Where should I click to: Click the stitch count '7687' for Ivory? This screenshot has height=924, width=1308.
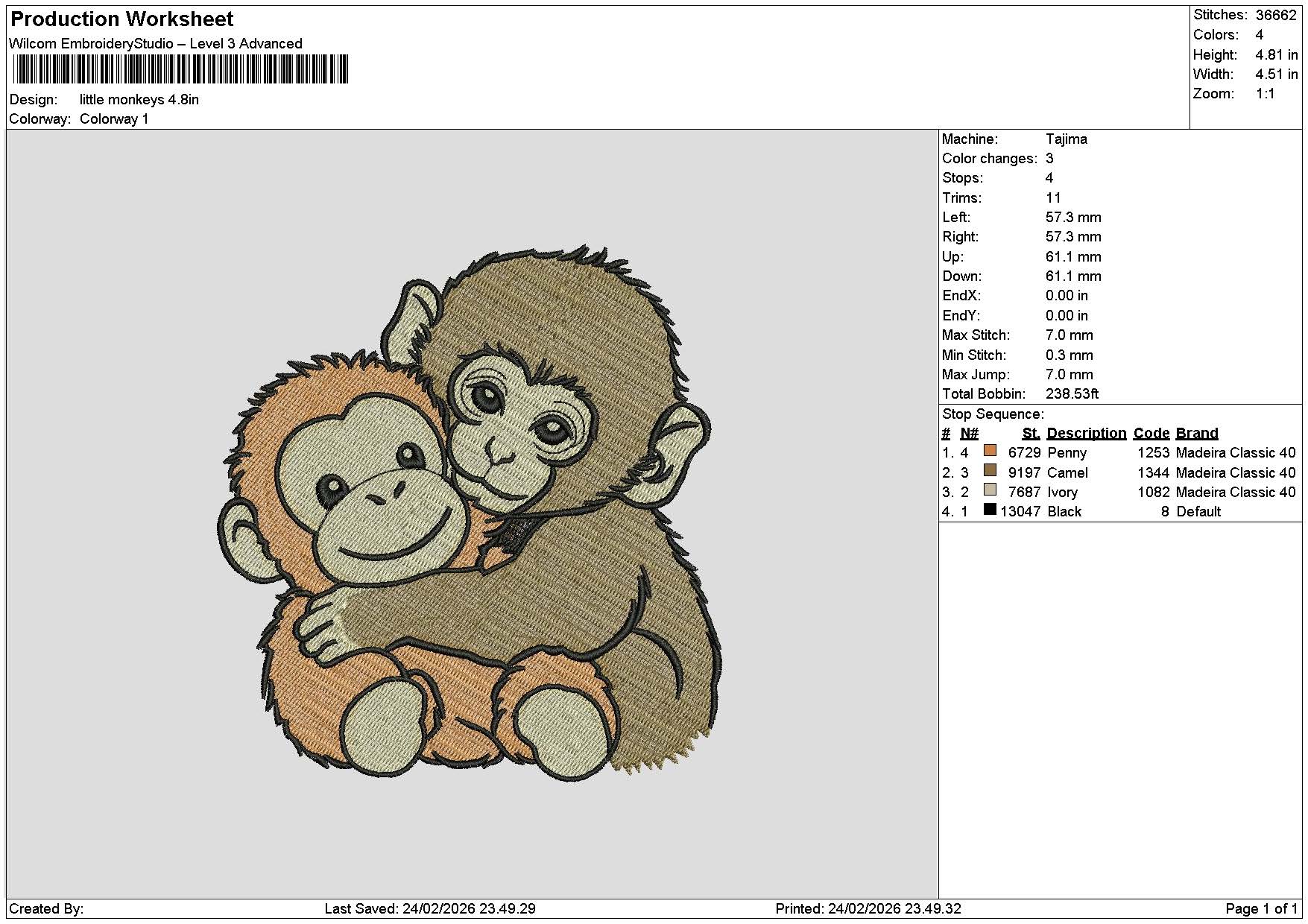click(1024, 493)
